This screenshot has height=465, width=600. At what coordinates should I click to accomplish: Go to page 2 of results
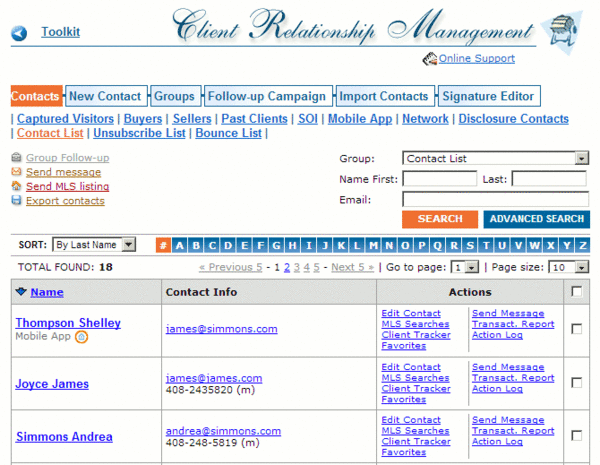click(x=287, y=268)
